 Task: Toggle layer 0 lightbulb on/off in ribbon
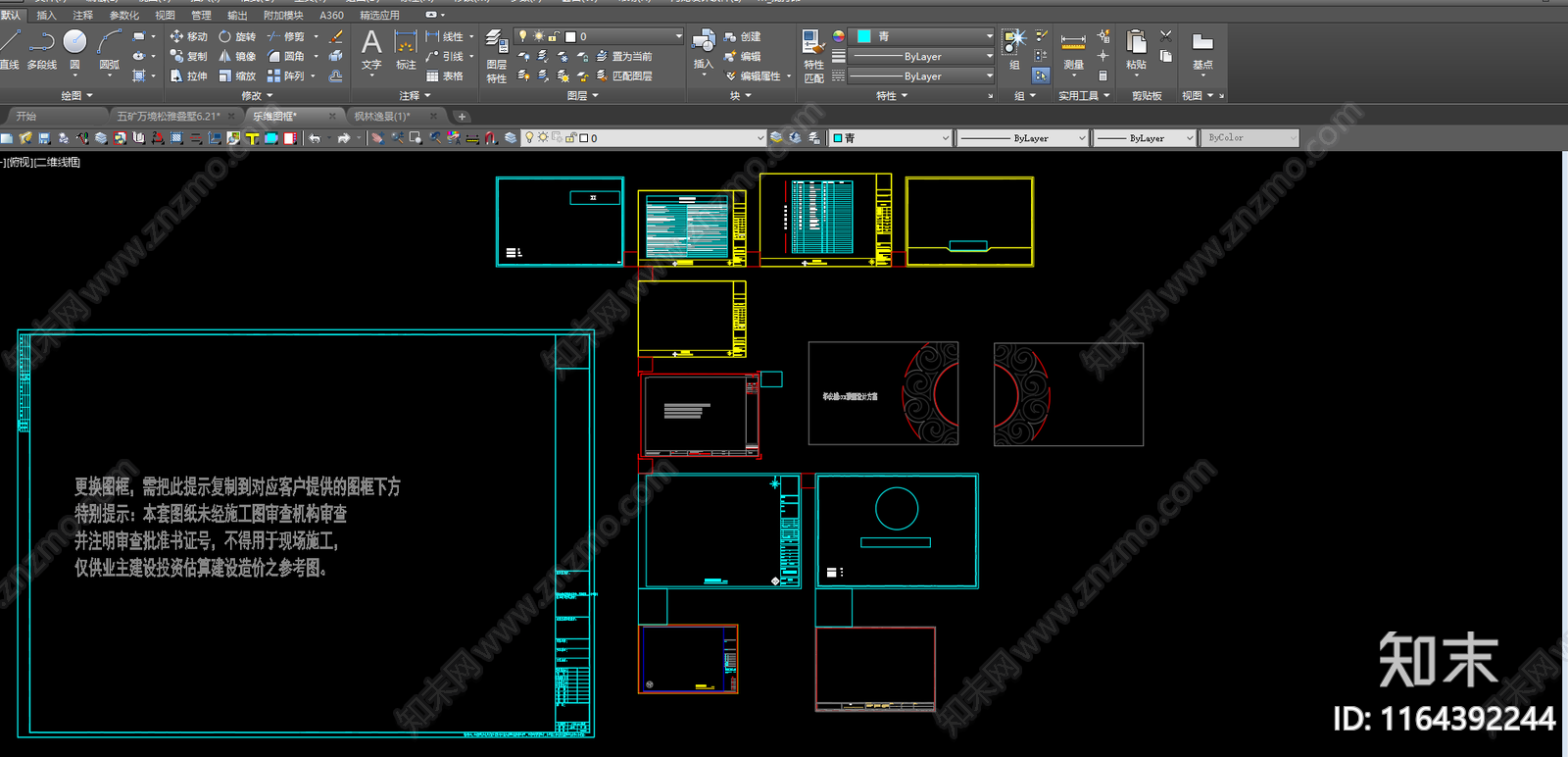[523, 36]
